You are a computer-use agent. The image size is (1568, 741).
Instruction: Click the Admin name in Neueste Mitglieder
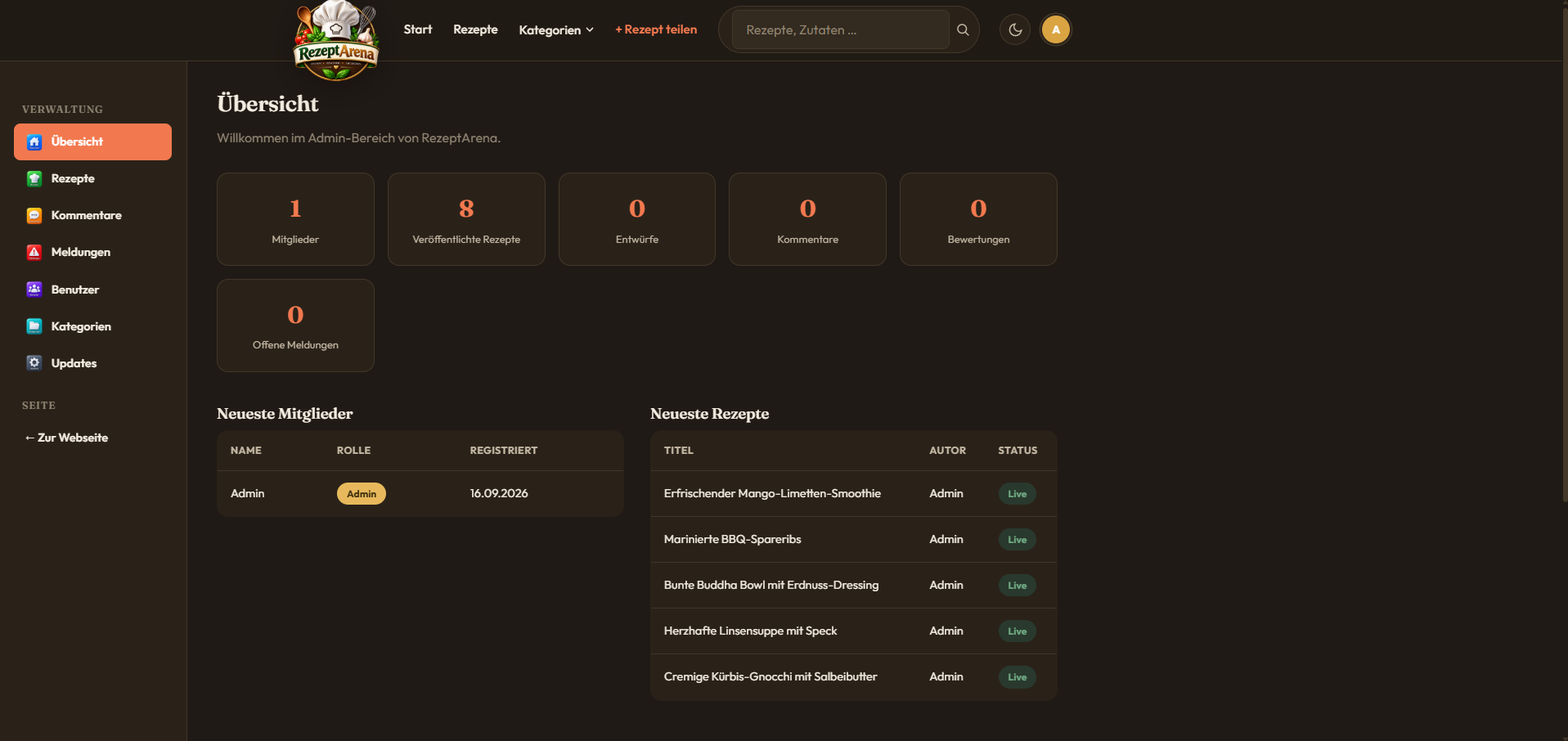[x=247, y=493]
